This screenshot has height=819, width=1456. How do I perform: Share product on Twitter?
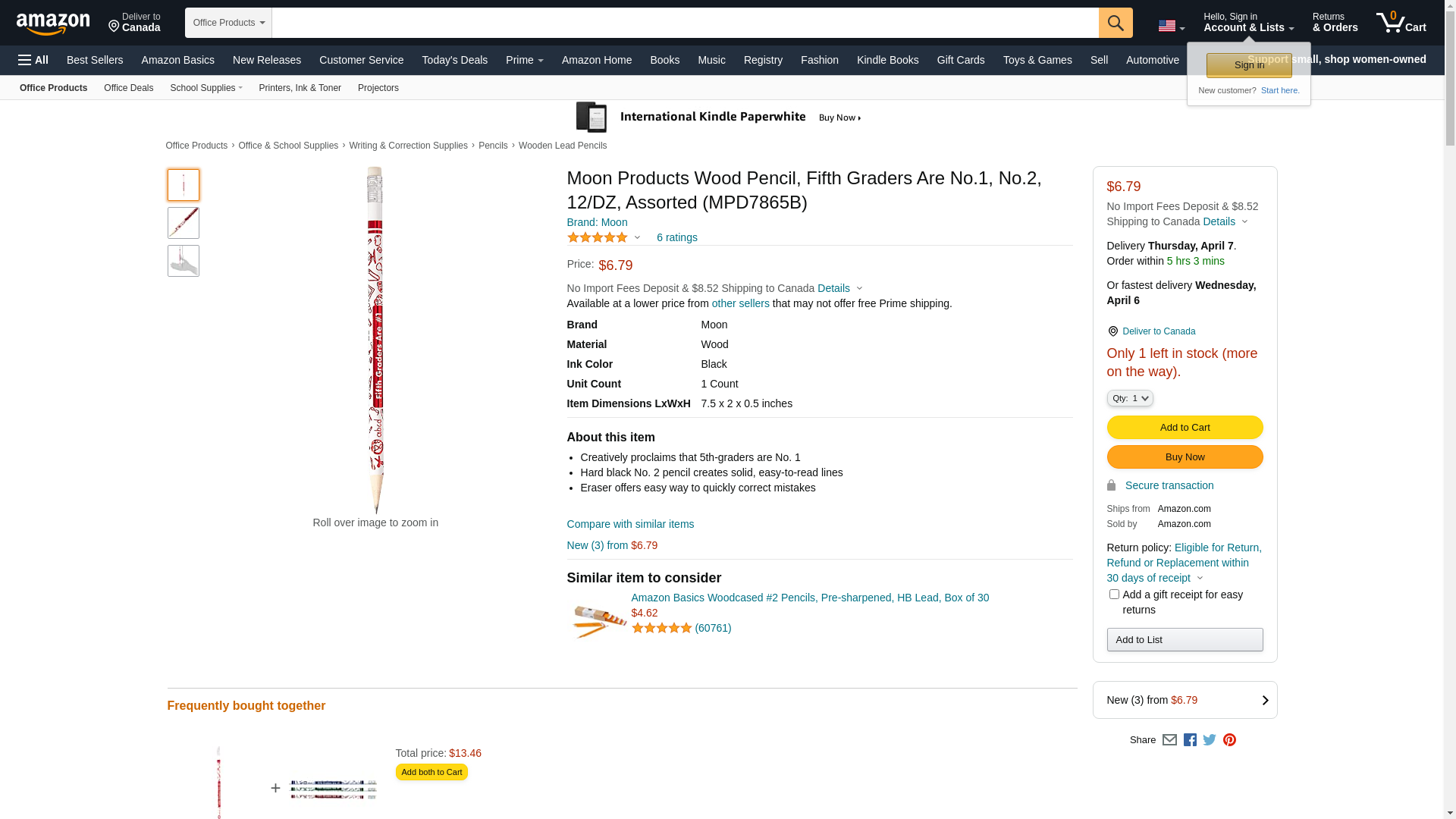click(x=1210, y=740)
